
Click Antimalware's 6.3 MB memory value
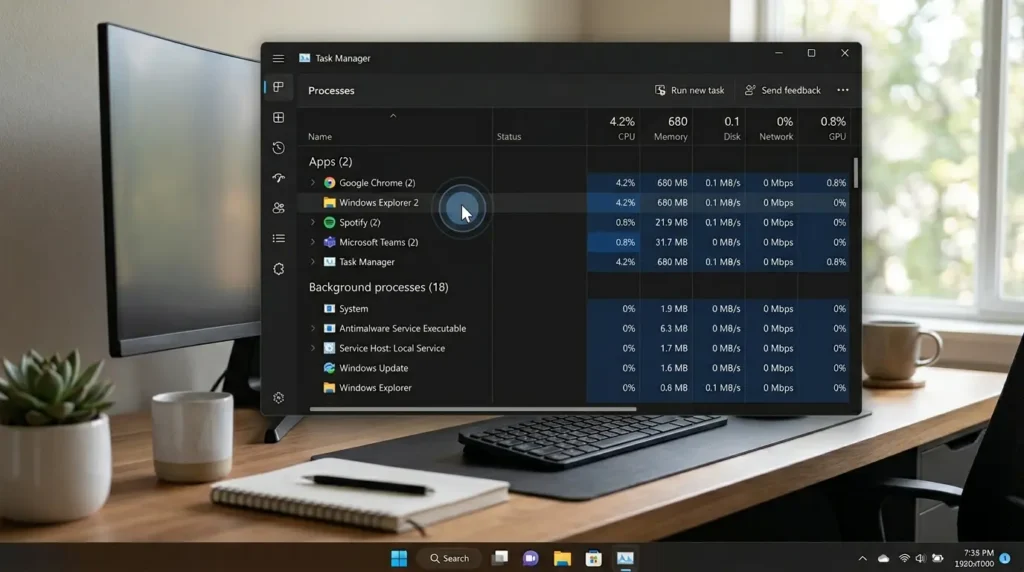[674, 328]
